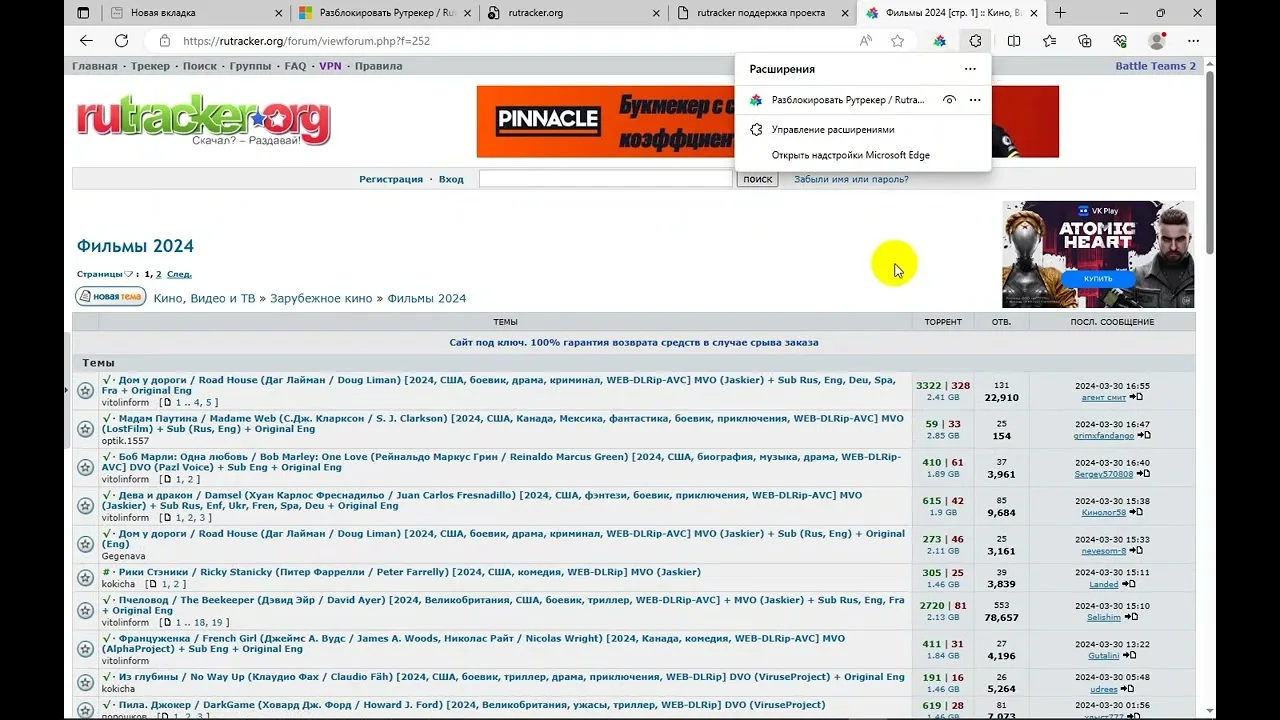View site information lock icon

click(164, 41)
